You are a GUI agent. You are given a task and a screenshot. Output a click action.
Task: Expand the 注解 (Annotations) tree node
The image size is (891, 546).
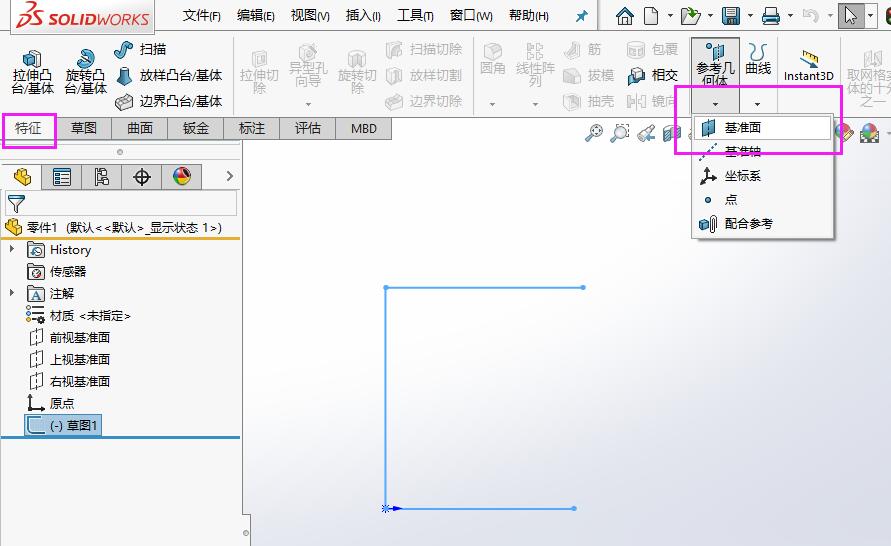tap(12, 293)
